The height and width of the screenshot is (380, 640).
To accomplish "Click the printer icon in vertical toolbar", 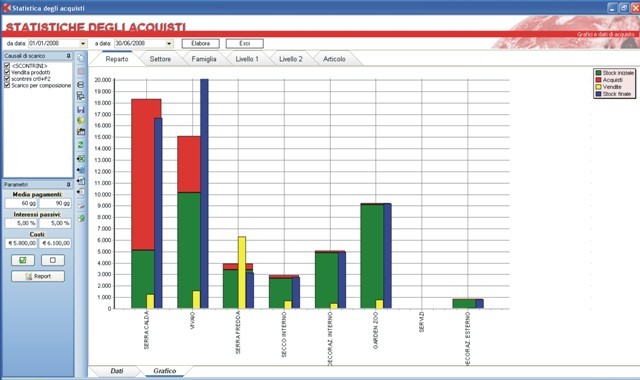I will click(x=81, y=205).
